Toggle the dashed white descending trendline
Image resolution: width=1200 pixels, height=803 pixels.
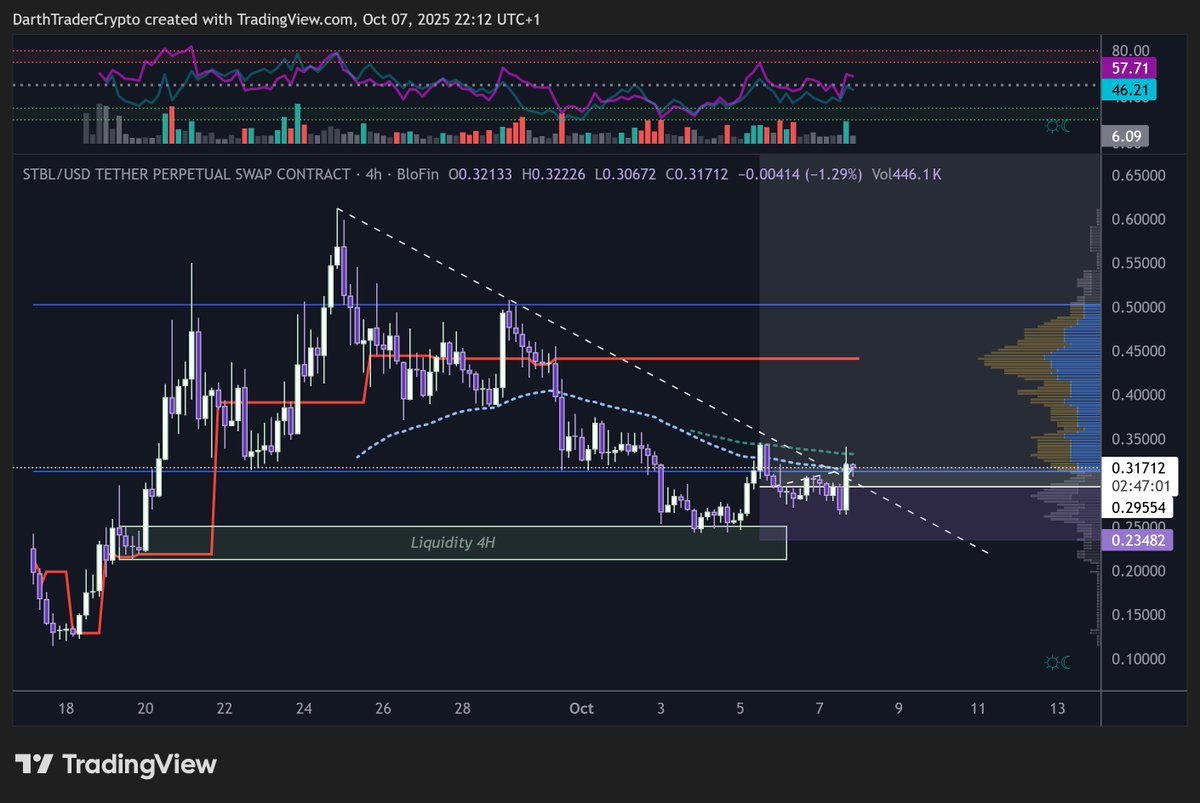pos(660,380)
